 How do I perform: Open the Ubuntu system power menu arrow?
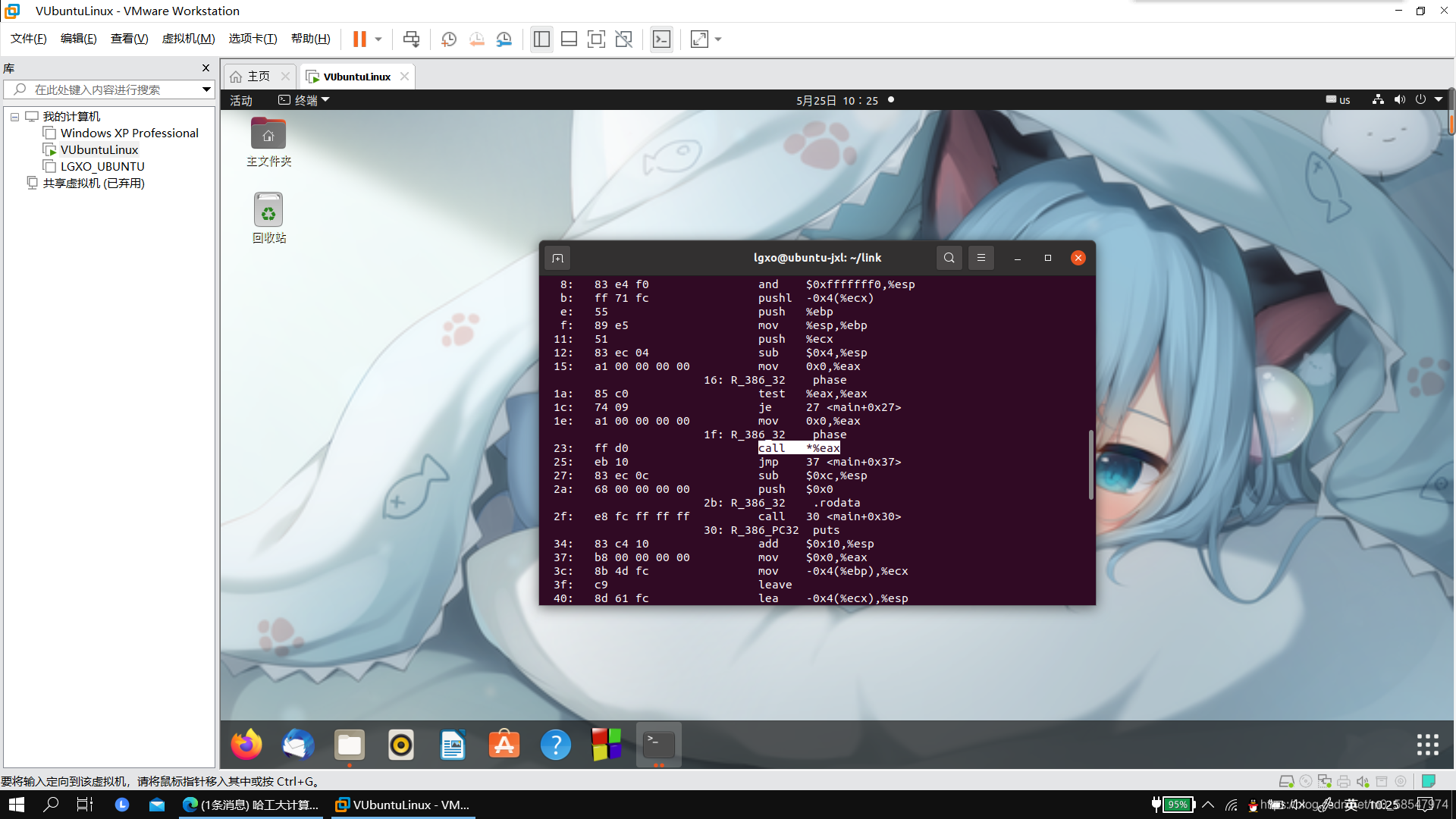tap(1439, 100)
